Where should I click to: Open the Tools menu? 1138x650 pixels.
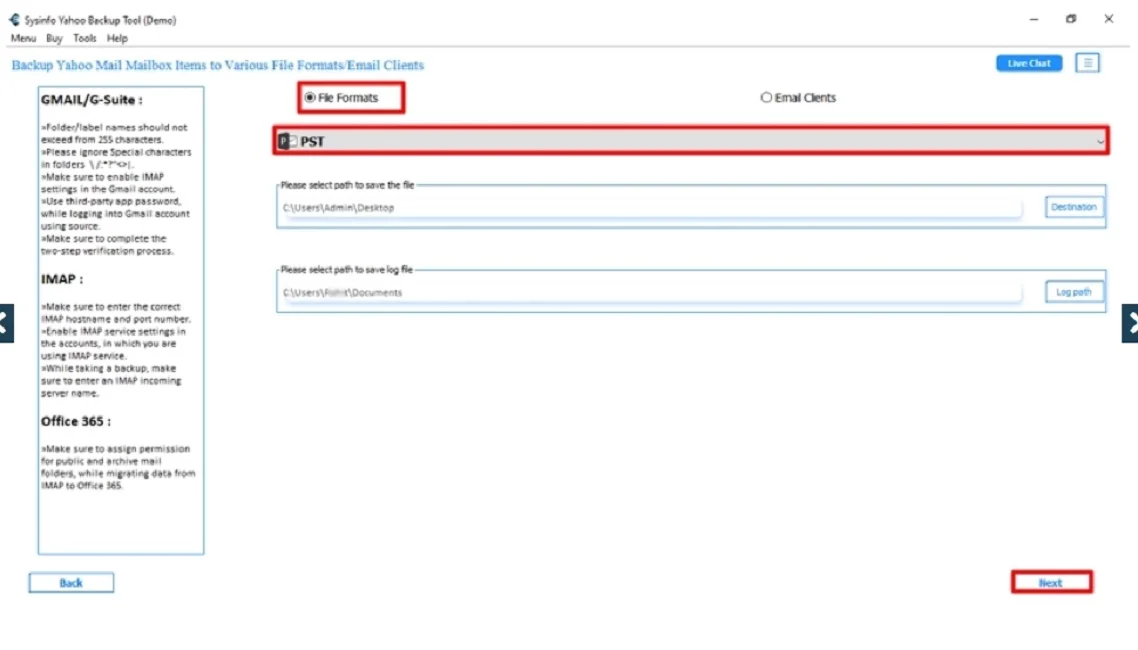(85, 38)
